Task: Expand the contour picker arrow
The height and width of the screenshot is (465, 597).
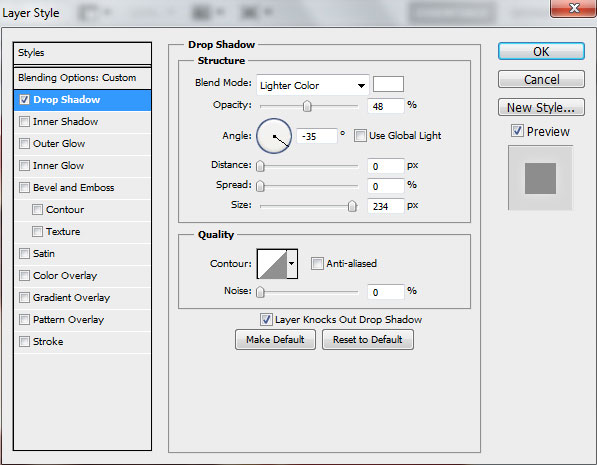Action: (292, 264)
